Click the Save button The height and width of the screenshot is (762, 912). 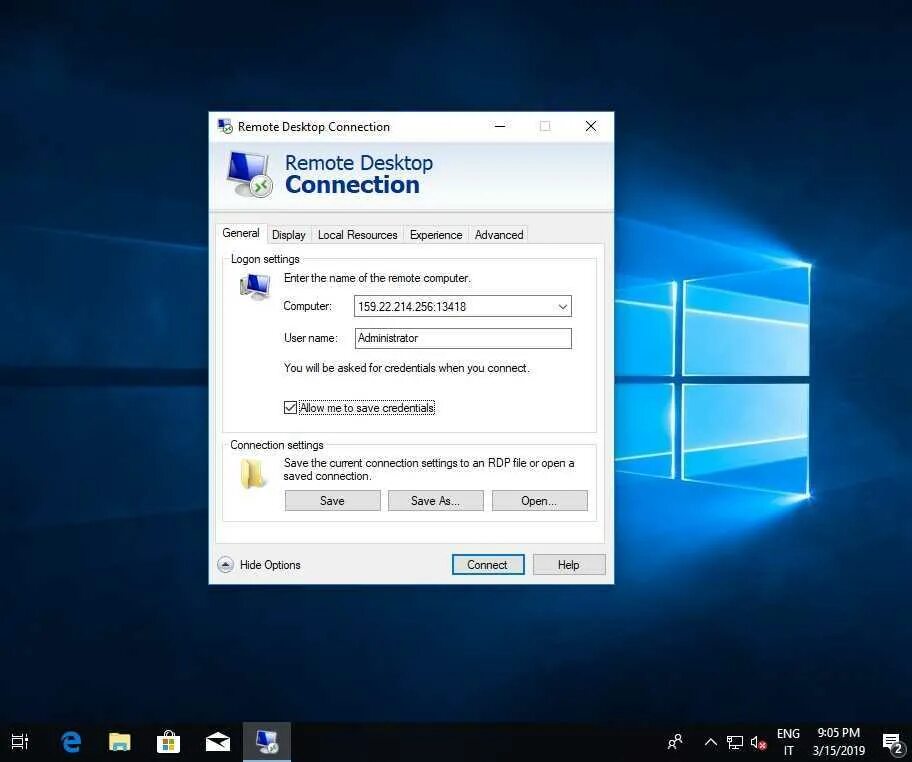point(332,501)
